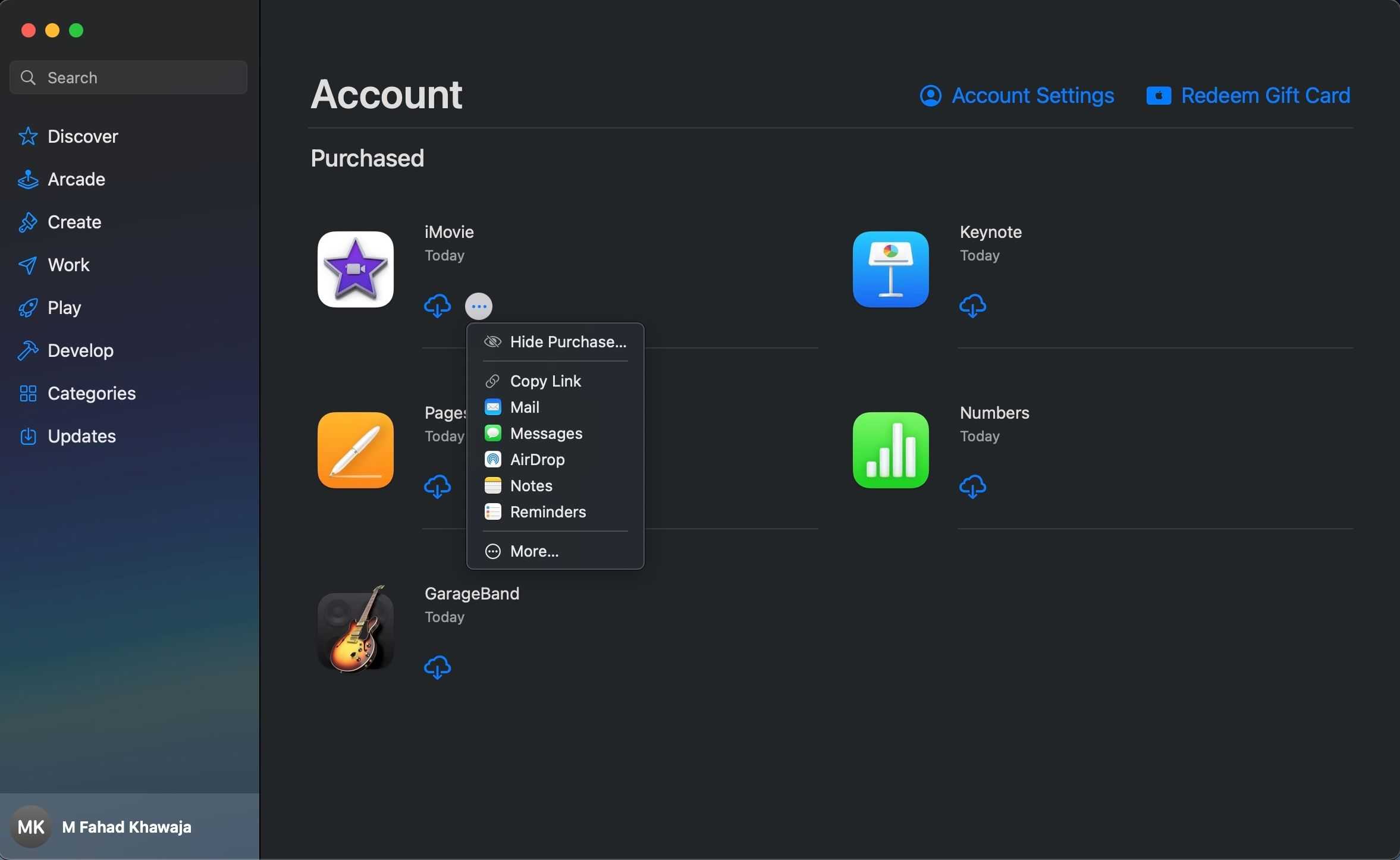Open Account Settings link
Viewport: 1400px width, 860px height.
(1017, 96)
